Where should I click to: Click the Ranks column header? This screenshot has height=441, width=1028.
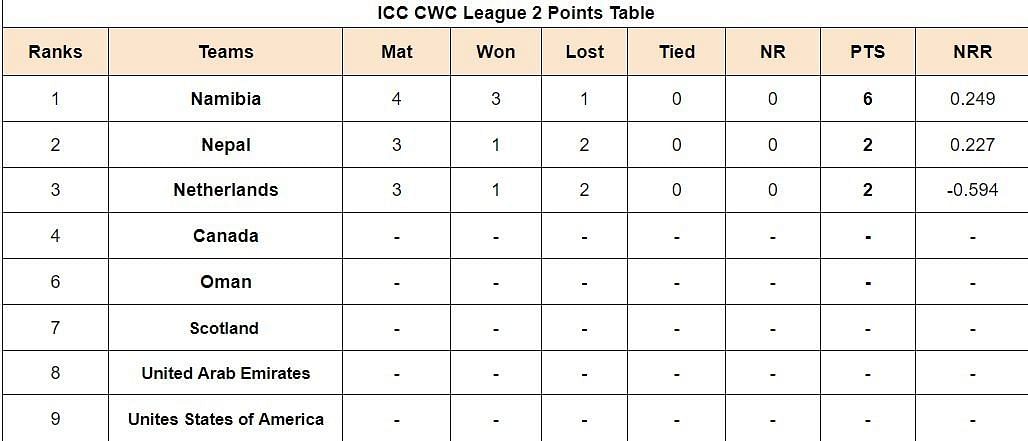pyautogui.click(x=55, y=52)
